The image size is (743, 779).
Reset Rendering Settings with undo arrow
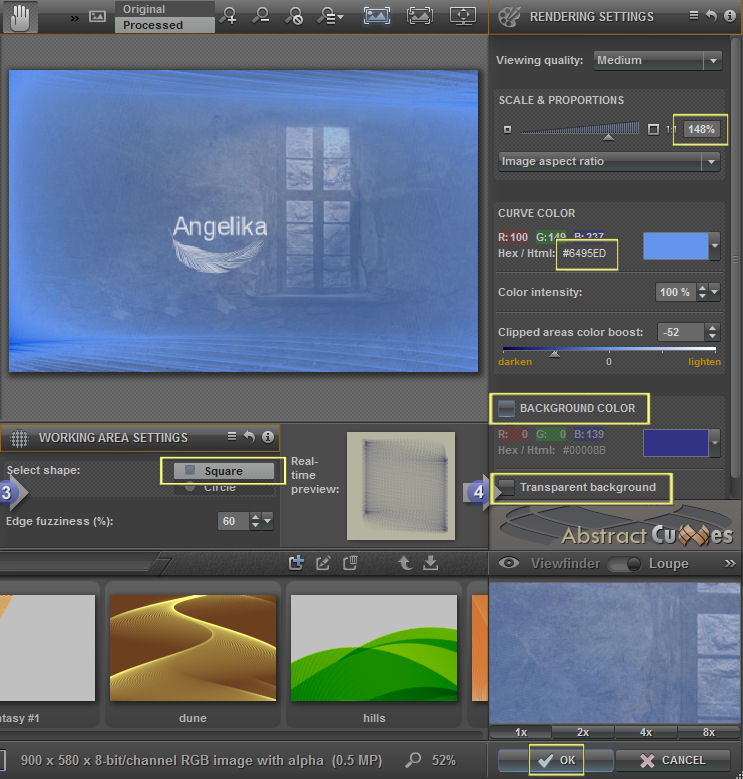click(x=710, y=16)
